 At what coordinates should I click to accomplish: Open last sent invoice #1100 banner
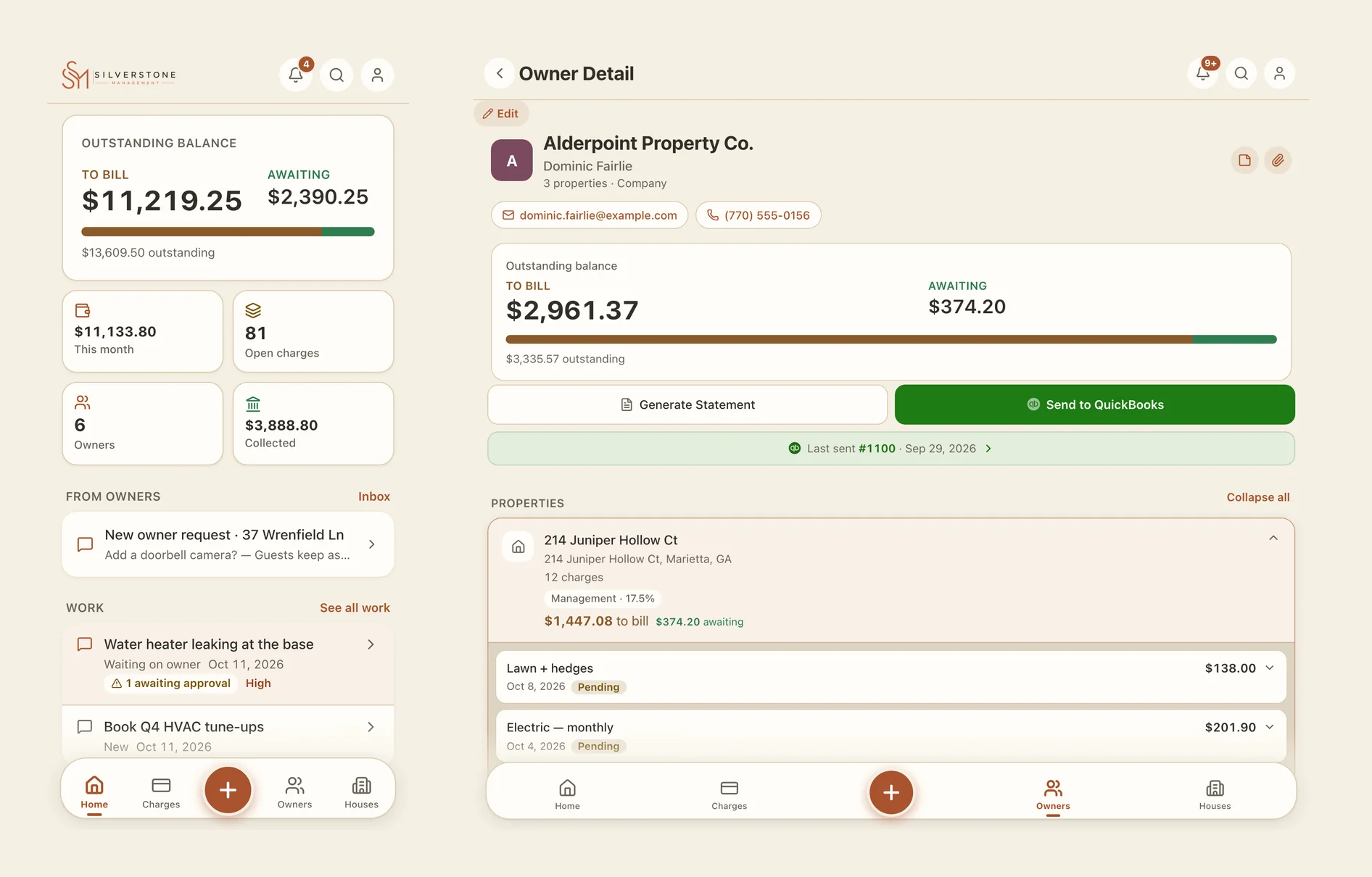tap(891, 449)
